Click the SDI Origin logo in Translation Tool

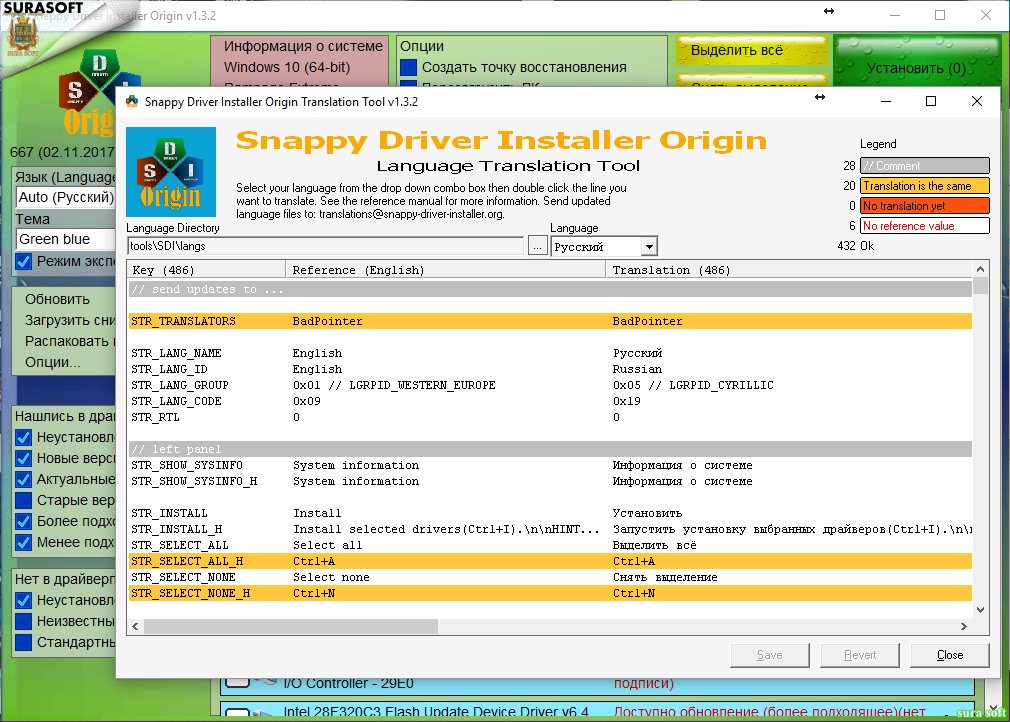171,172
